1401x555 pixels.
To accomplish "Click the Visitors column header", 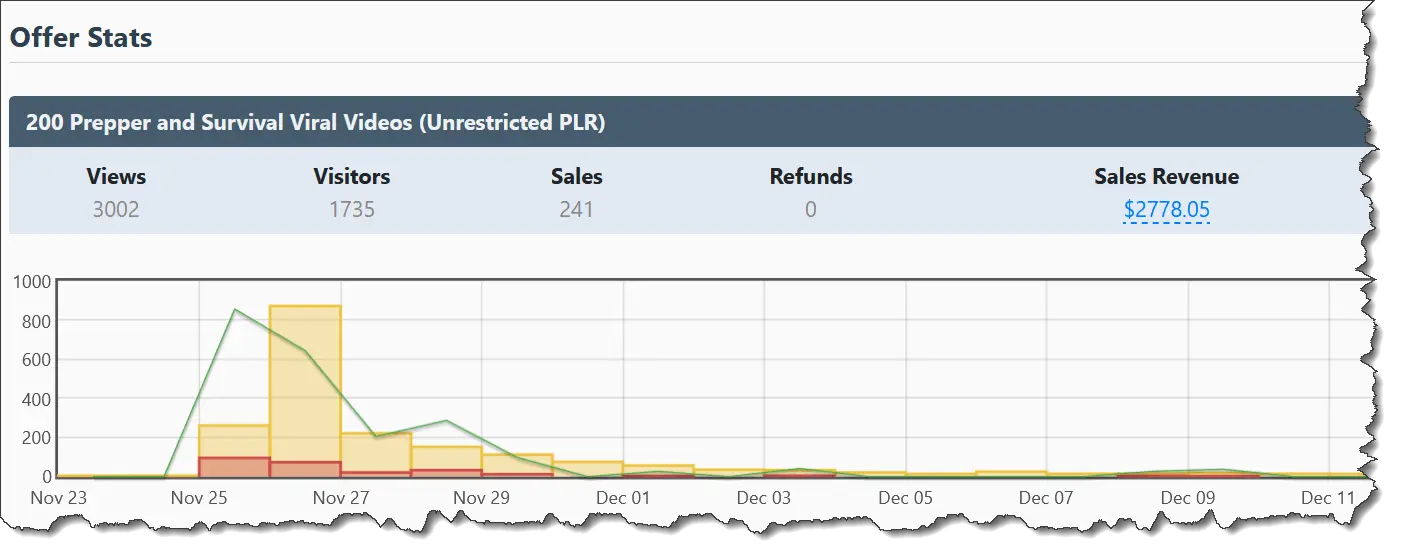I will (351, 177).
